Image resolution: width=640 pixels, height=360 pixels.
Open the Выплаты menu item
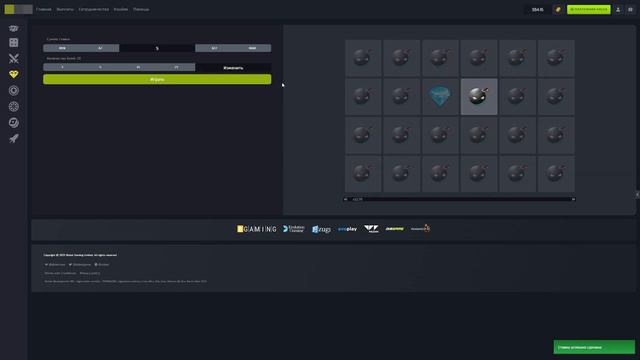65,9
